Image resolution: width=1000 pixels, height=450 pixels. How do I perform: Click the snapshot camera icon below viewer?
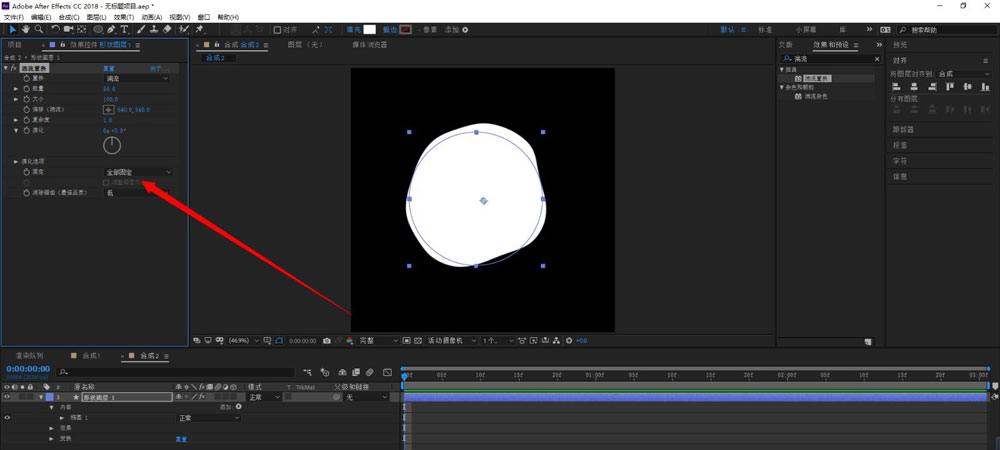pos(327,341)
